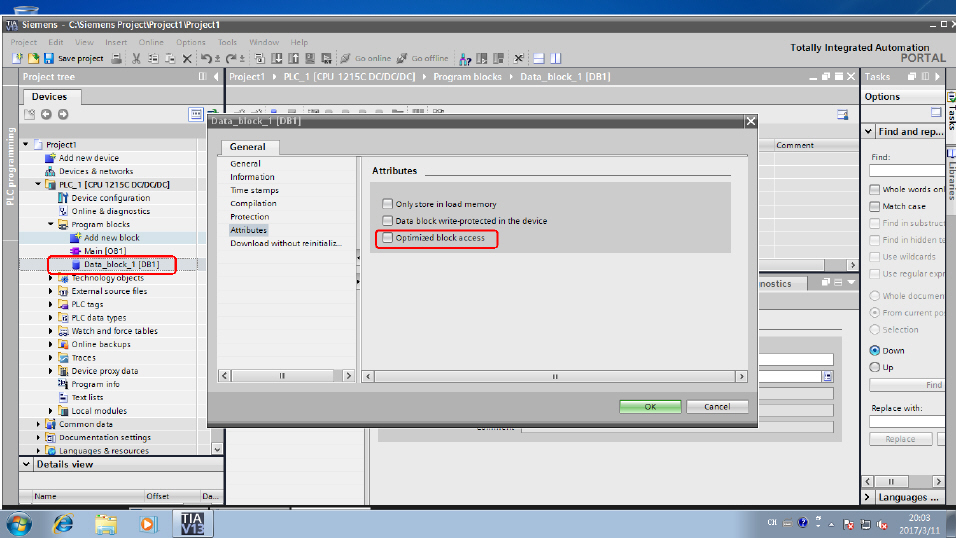Select Time stamps in dialog navigation
This screenshot has height=538, width=956.
[254, 190]
